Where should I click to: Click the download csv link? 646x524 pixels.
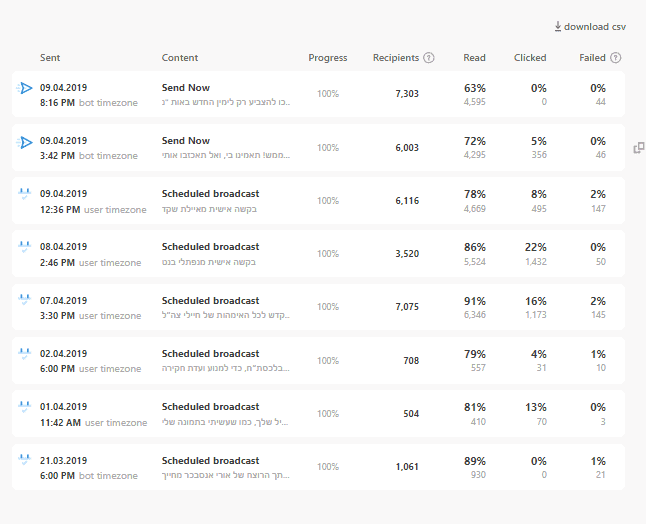[x=595, y=27]
